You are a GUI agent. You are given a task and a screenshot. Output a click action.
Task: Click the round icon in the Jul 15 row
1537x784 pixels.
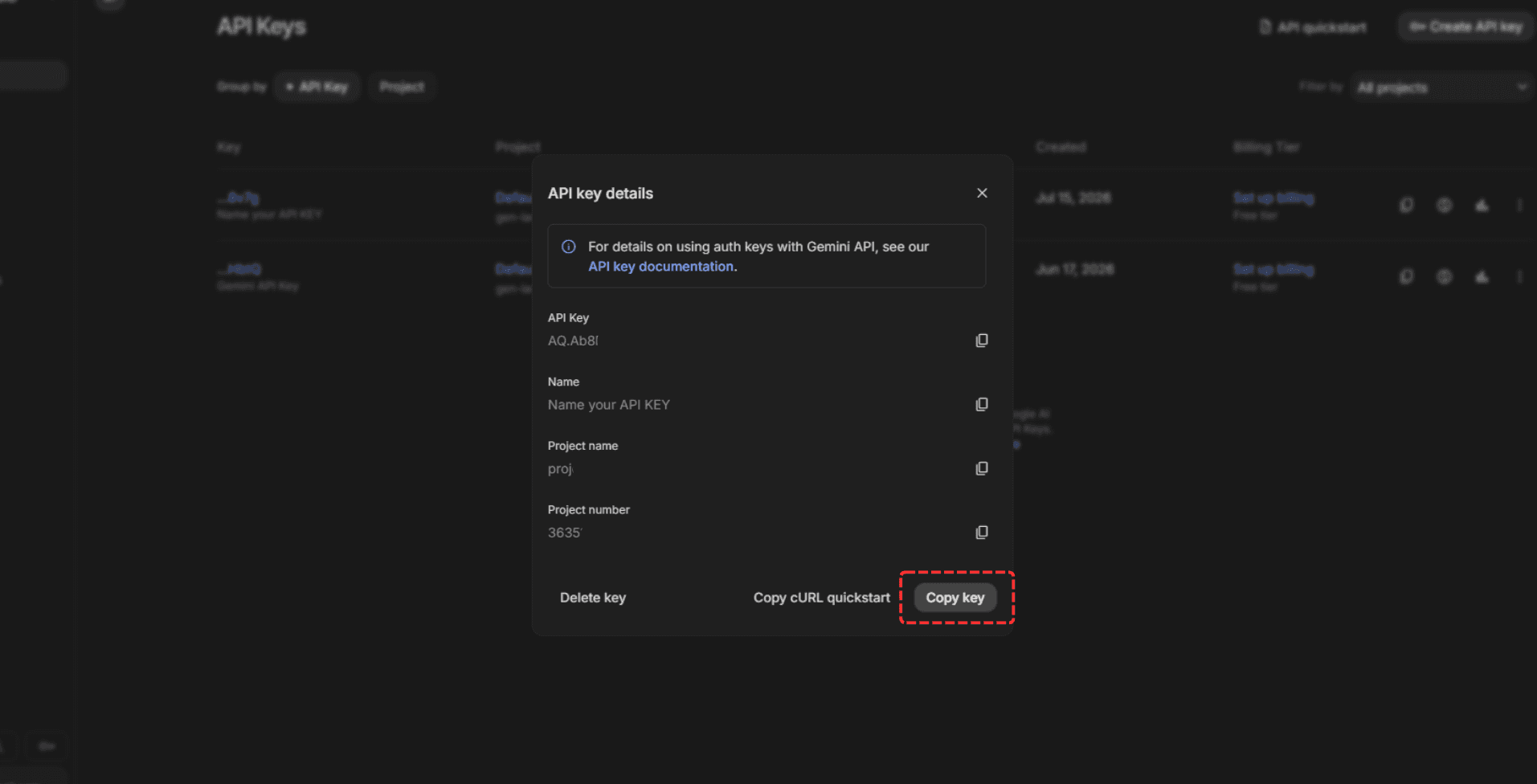tap(1444, 205)
